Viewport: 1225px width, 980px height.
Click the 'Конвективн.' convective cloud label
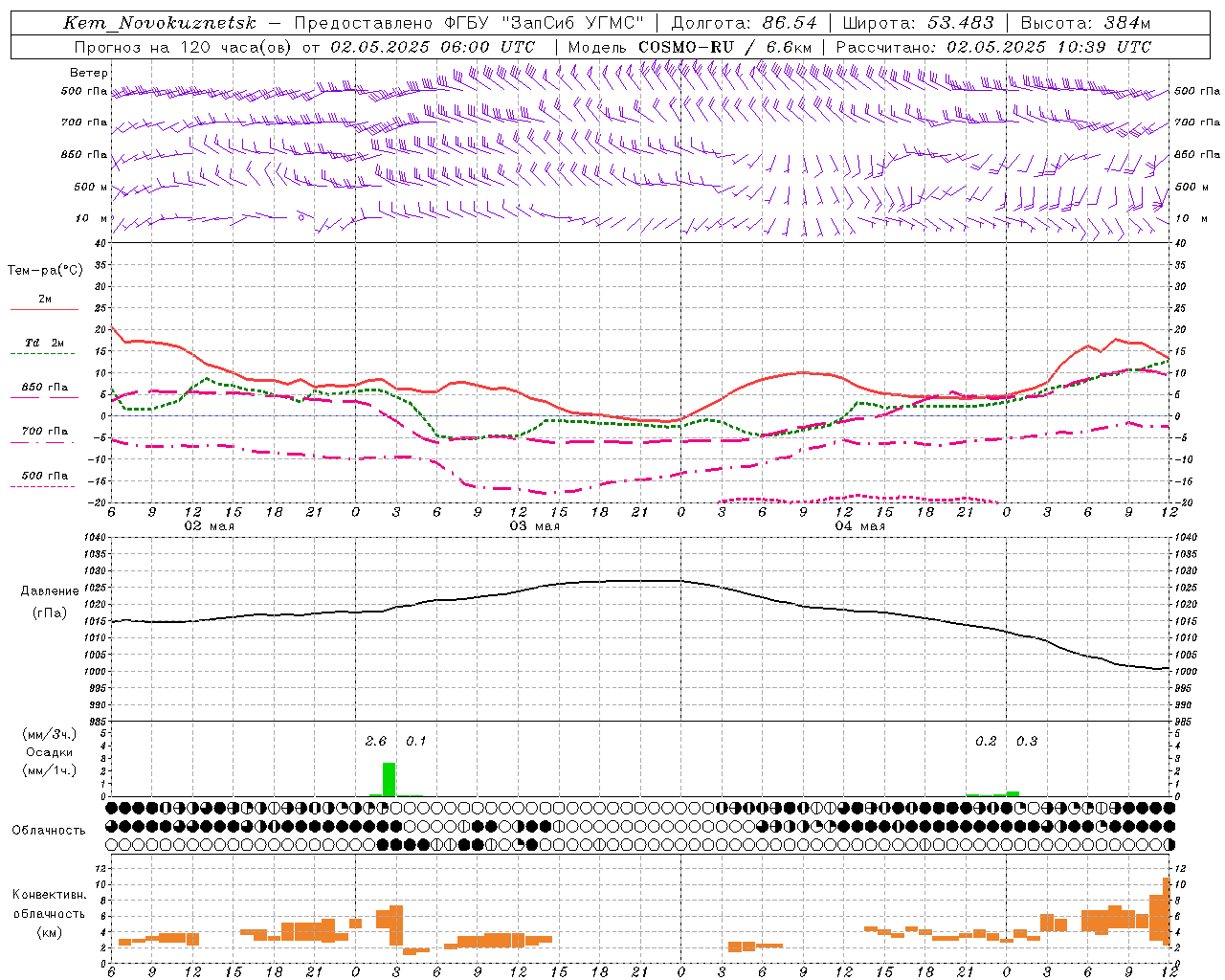pos(49,895)
